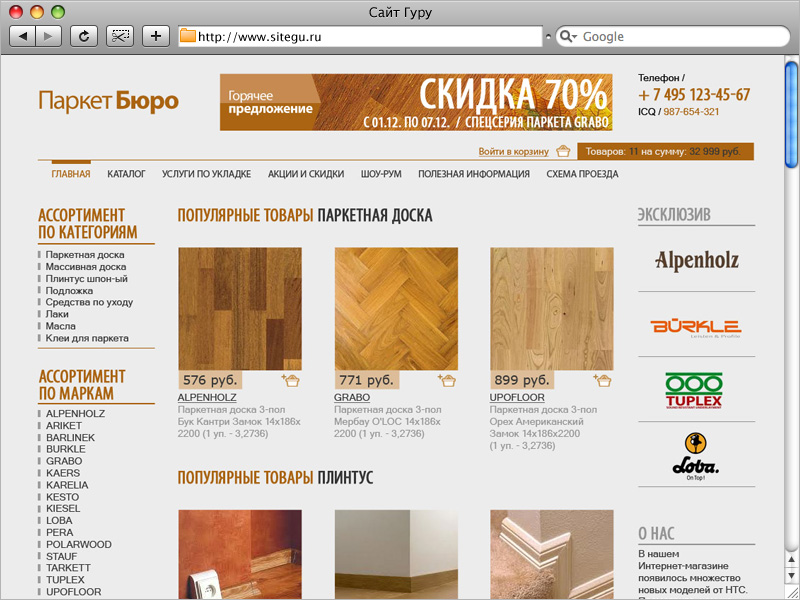Open the Google search magnifier dropdown
Screen dimensions: 800x600
point(568,36)
